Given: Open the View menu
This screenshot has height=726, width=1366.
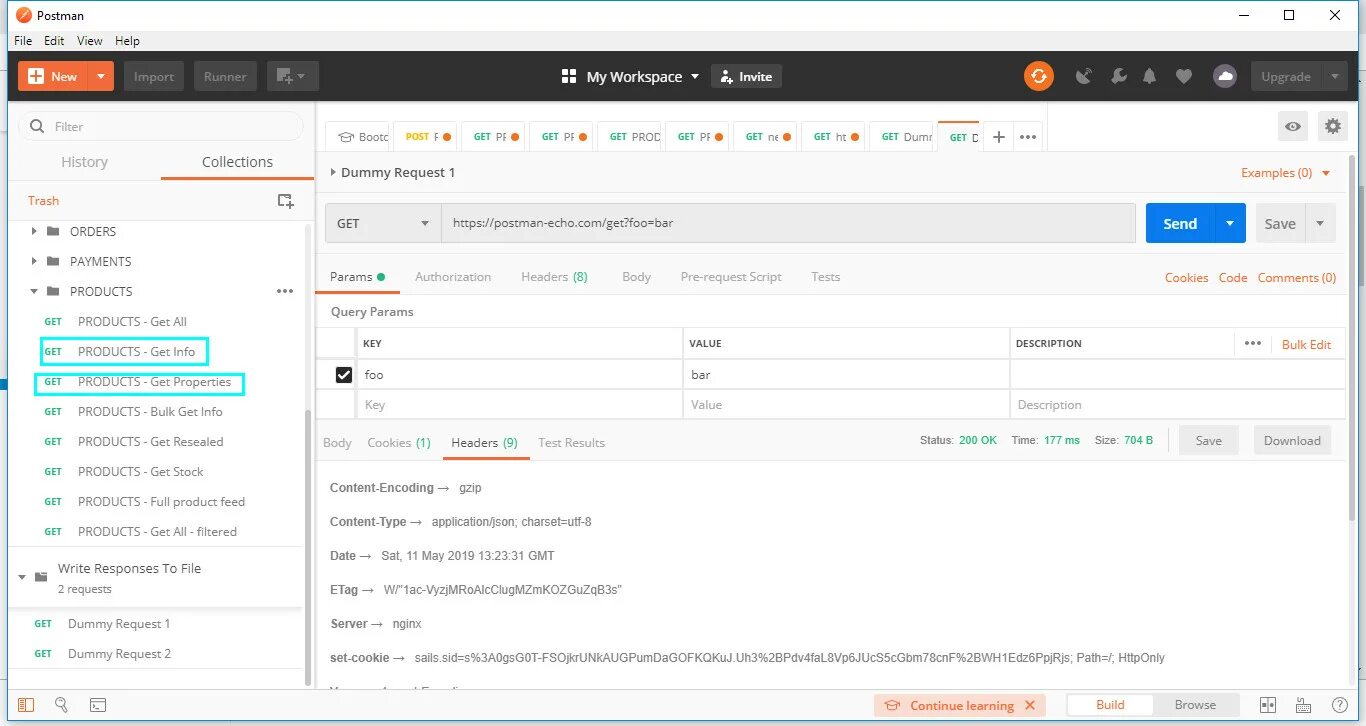Looking at the screenshot, I should (x=90, y=41).
